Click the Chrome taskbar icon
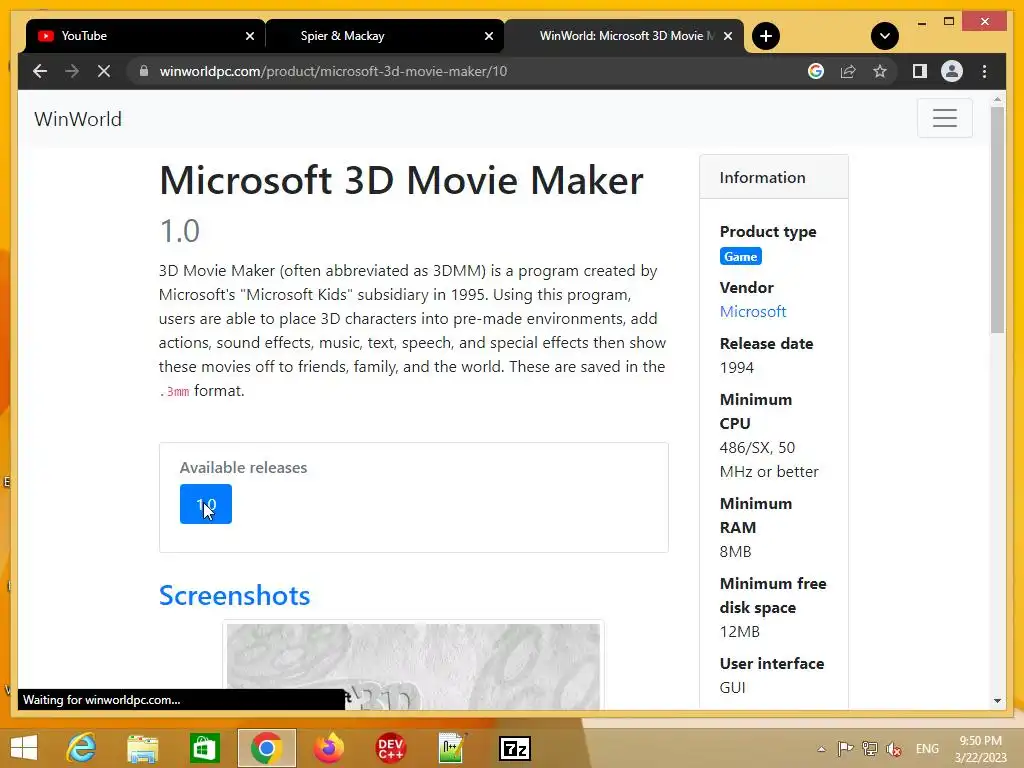This screenshot has width=1024, height=768. click(x=266, y=748)
